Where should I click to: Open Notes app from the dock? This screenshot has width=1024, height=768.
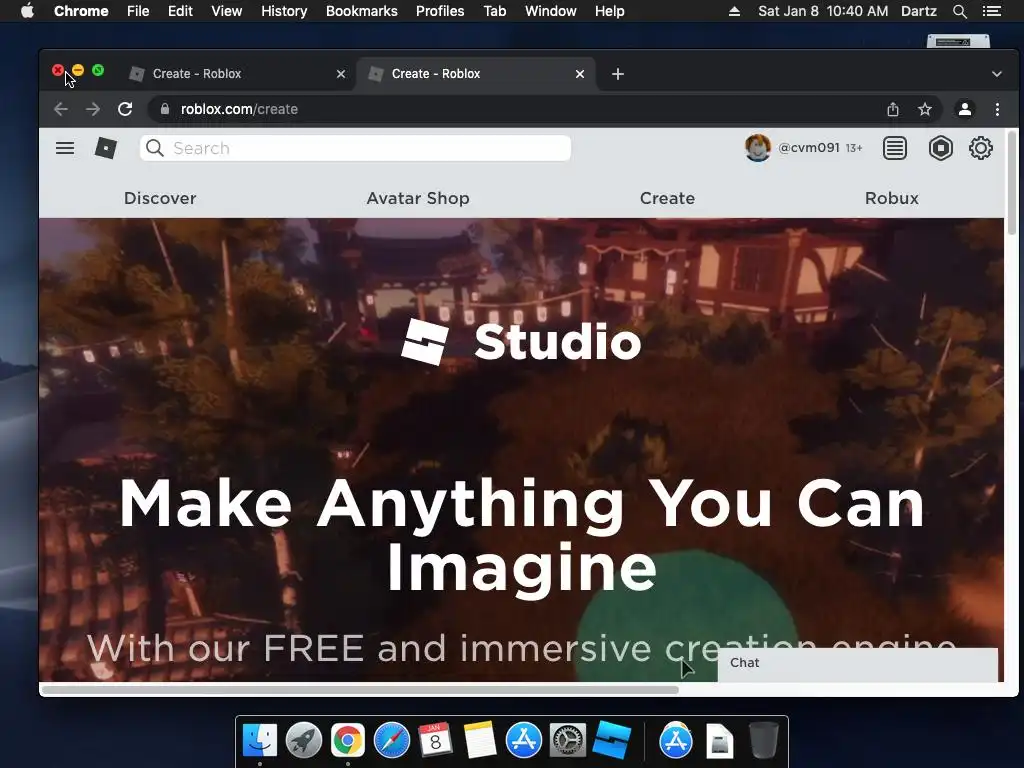[x=479, y=741]
